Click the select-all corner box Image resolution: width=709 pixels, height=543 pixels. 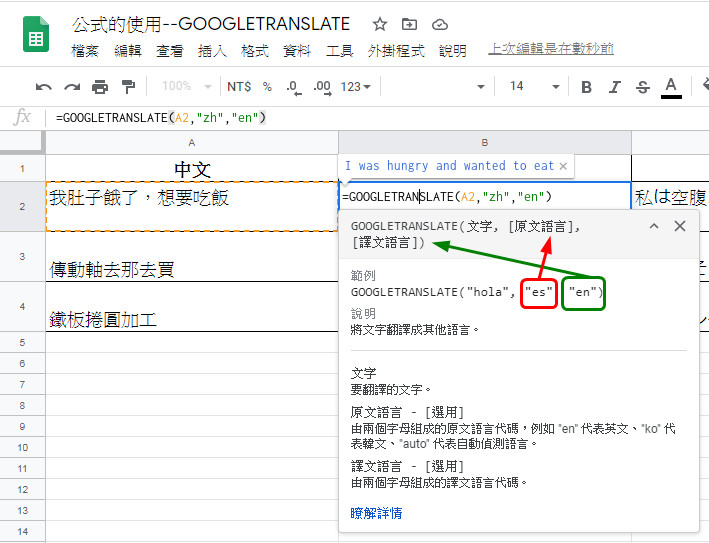point(22,143)
